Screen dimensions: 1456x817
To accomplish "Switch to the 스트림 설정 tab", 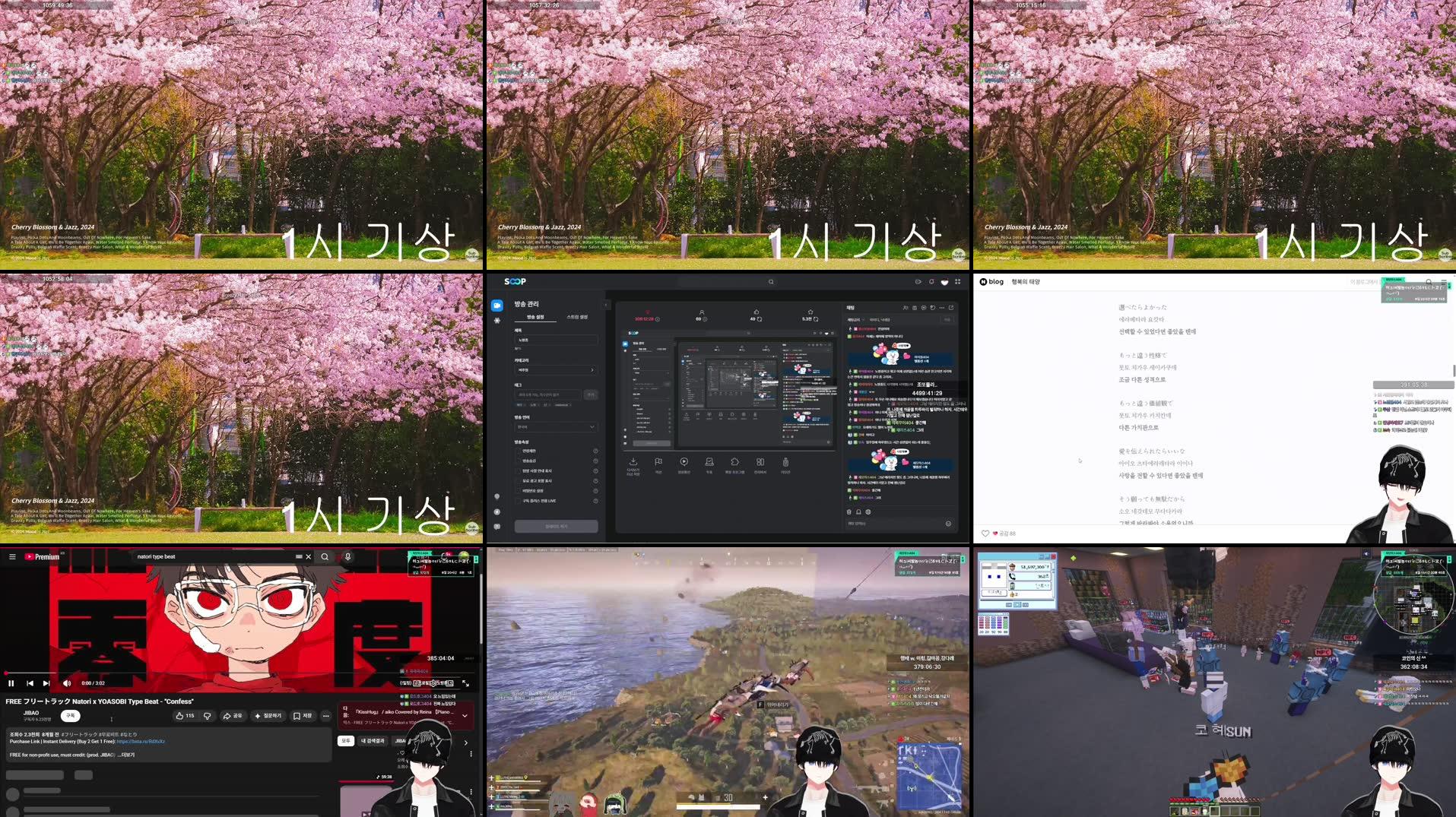I will point(577,318).
